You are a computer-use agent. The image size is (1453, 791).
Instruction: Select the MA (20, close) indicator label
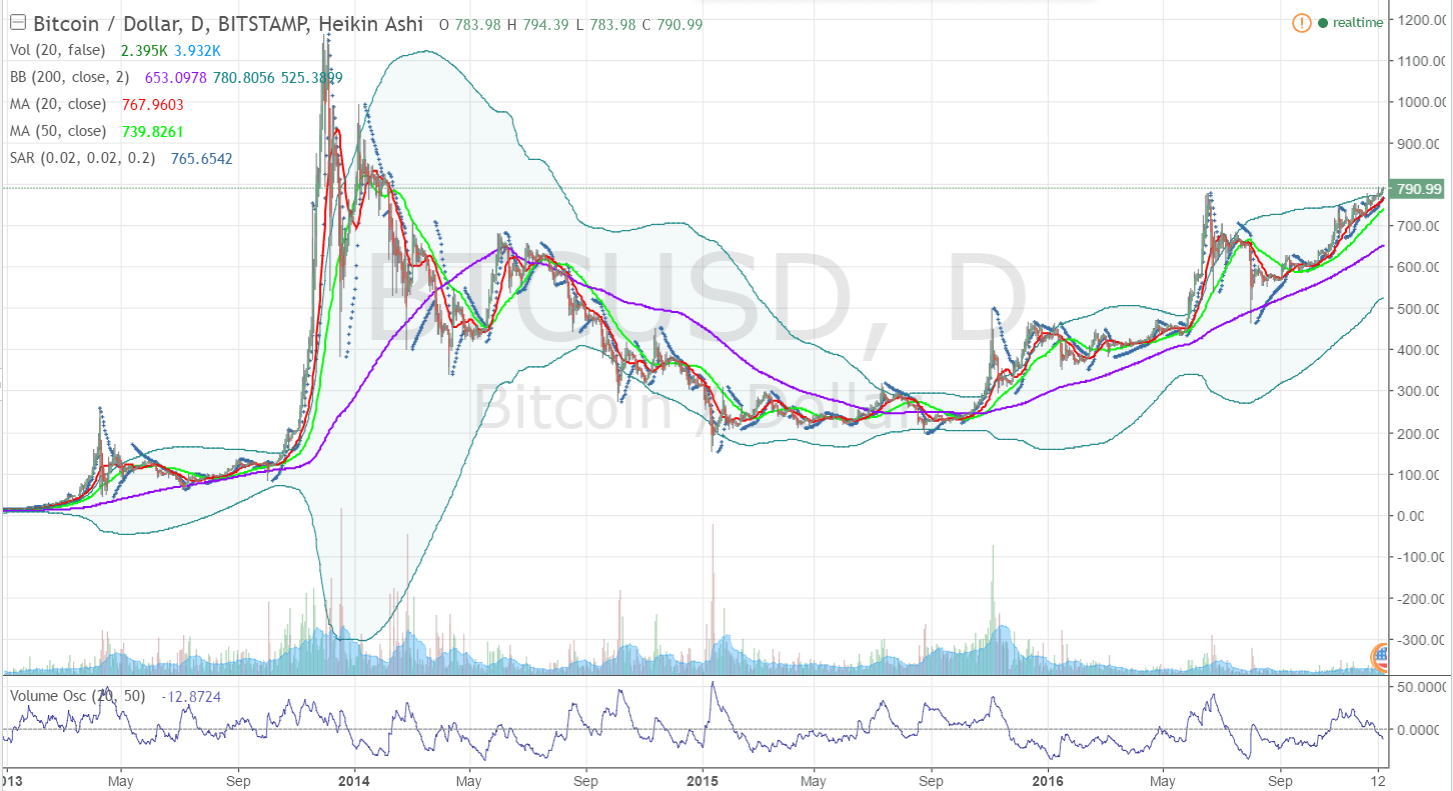58,104
